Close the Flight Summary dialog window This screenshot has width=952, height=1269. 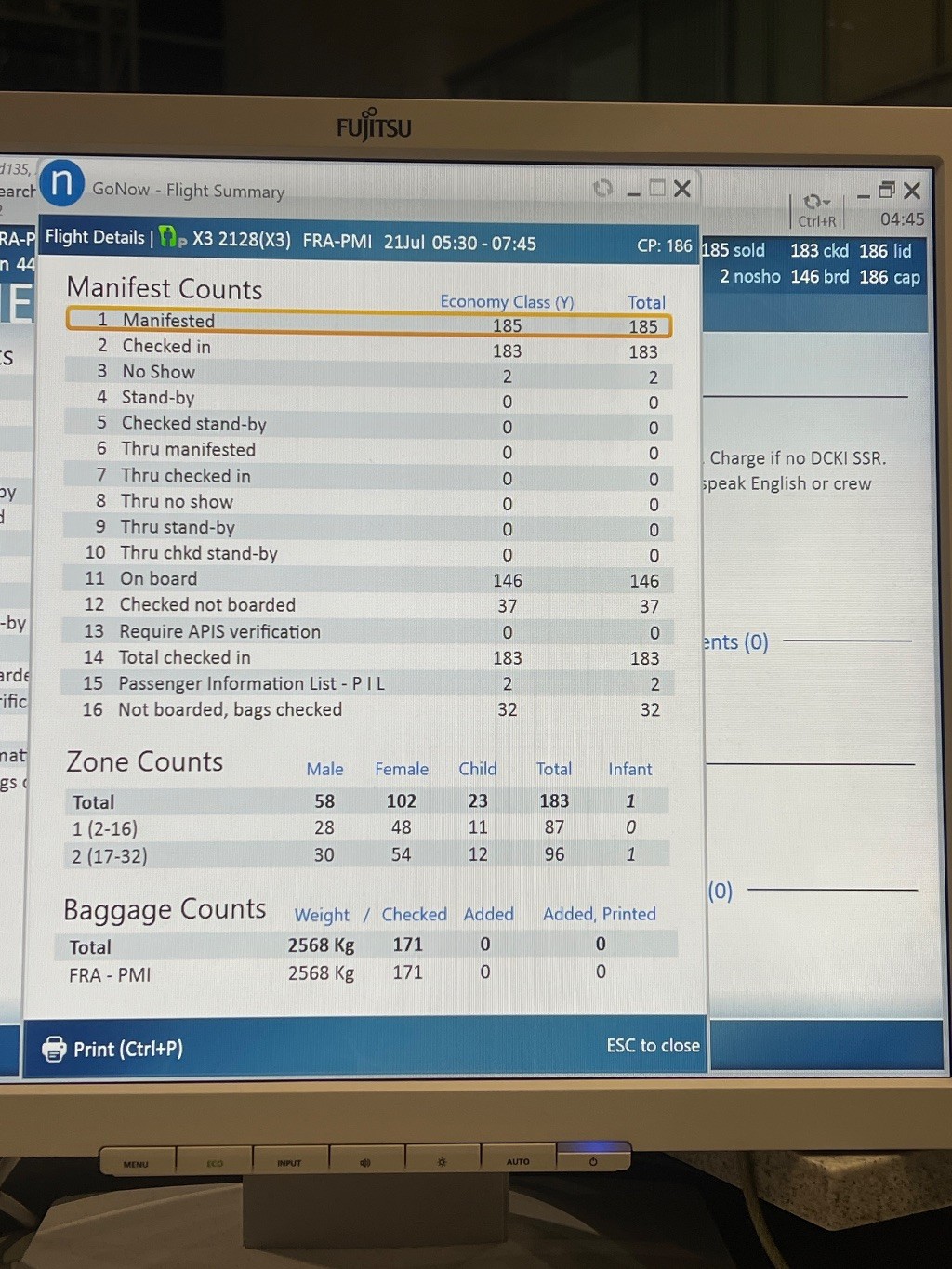pos(682,189)
